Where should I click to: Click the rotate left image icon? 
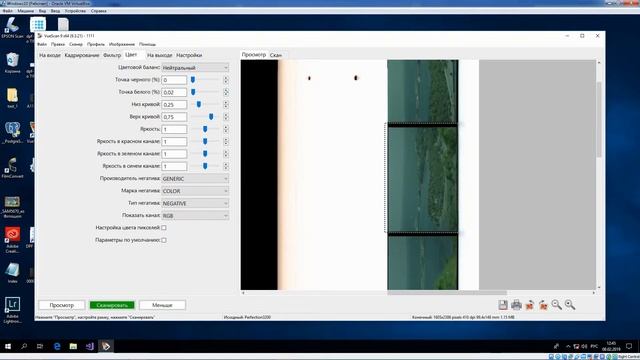pos(530,305)
